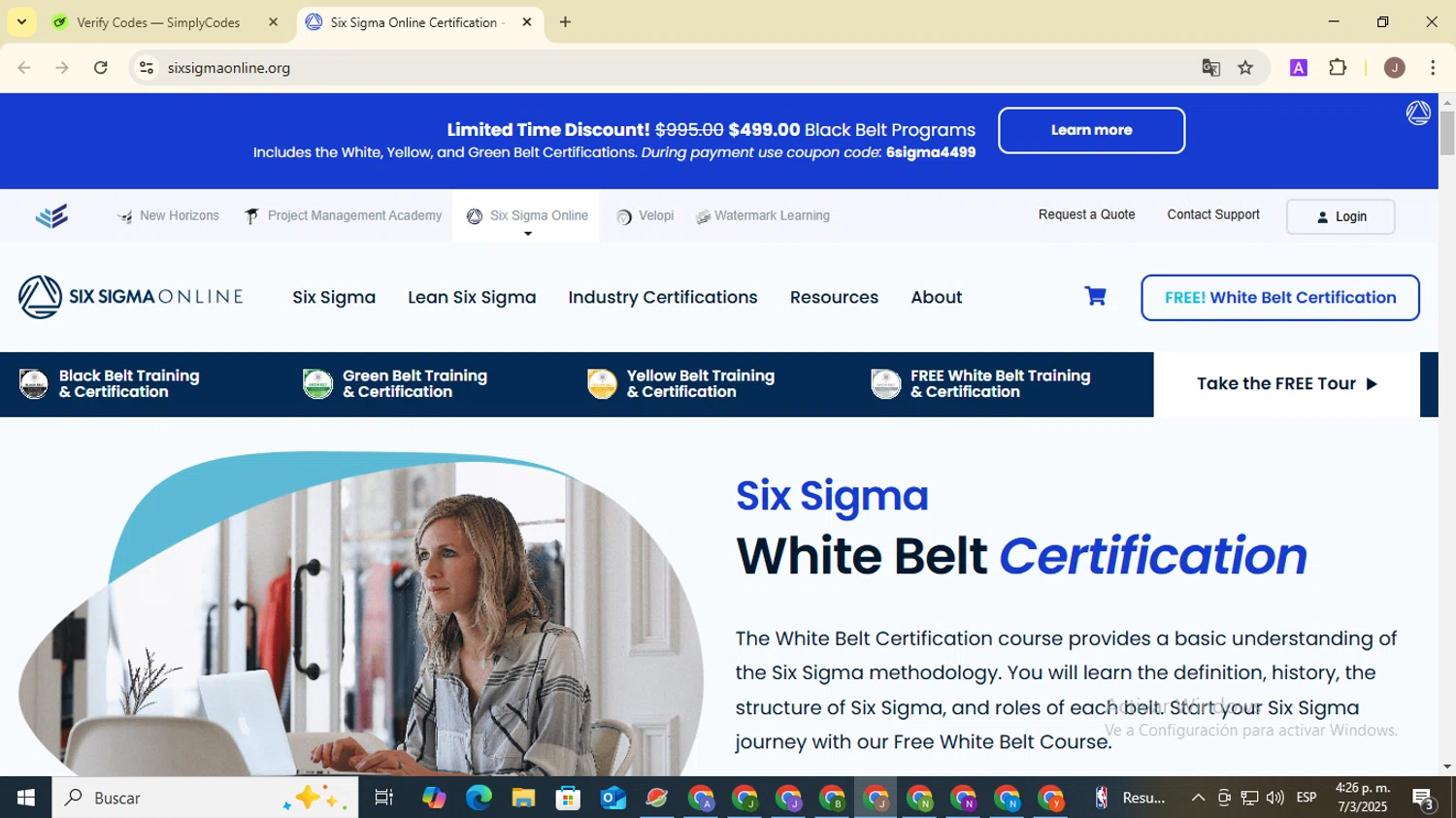The image size is (1456, 818).
Task: Open Chrome's three-dot menu
Action: [x=1433, y=68]
